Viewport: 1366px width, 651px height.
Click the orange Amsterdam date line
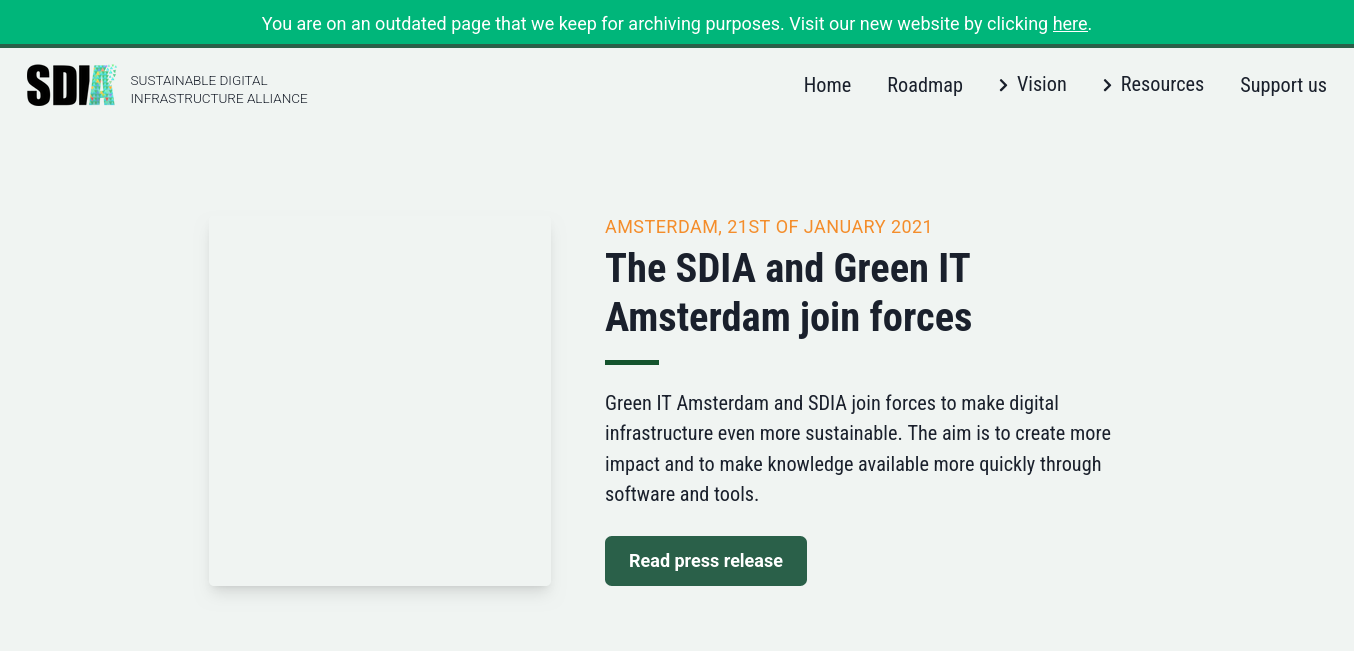[768, 227]
